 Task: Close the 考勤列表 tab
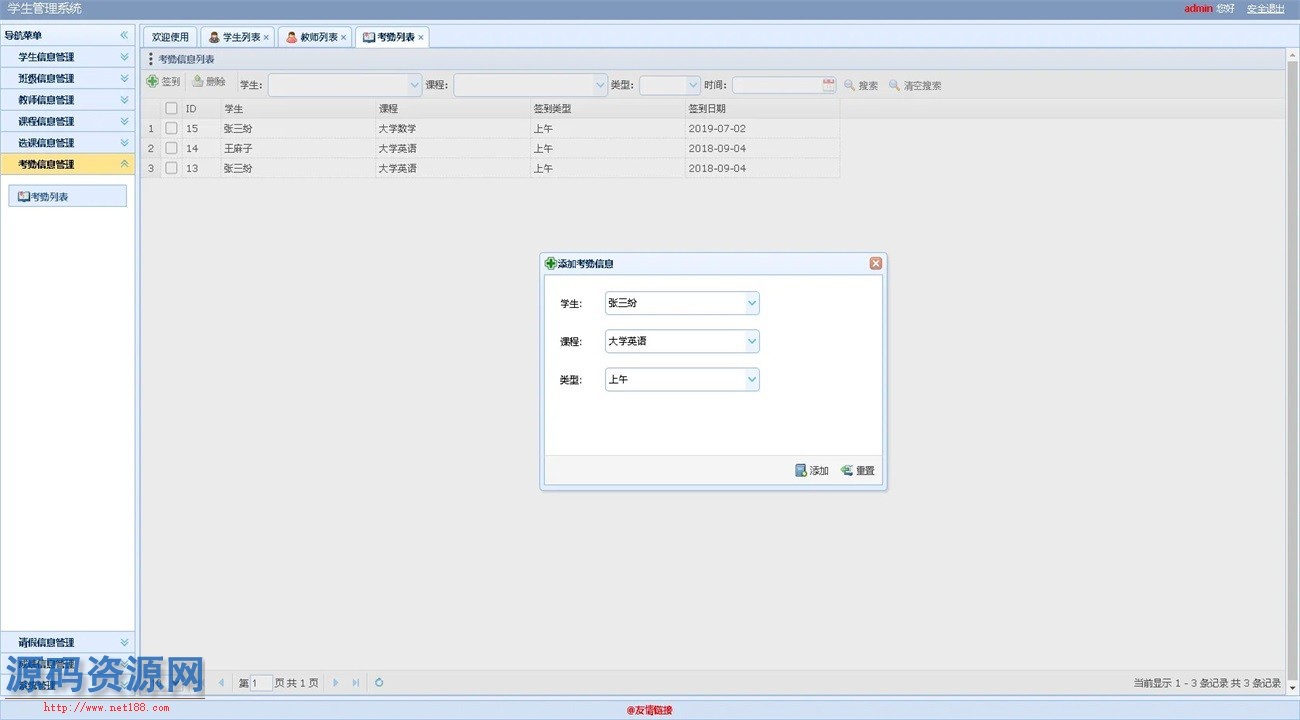pyautogui.click(x=421, y=38)
